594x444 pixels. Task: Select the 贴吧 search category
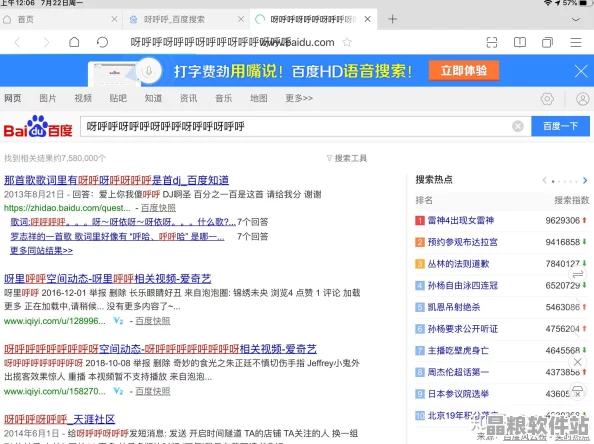[118, 98]
